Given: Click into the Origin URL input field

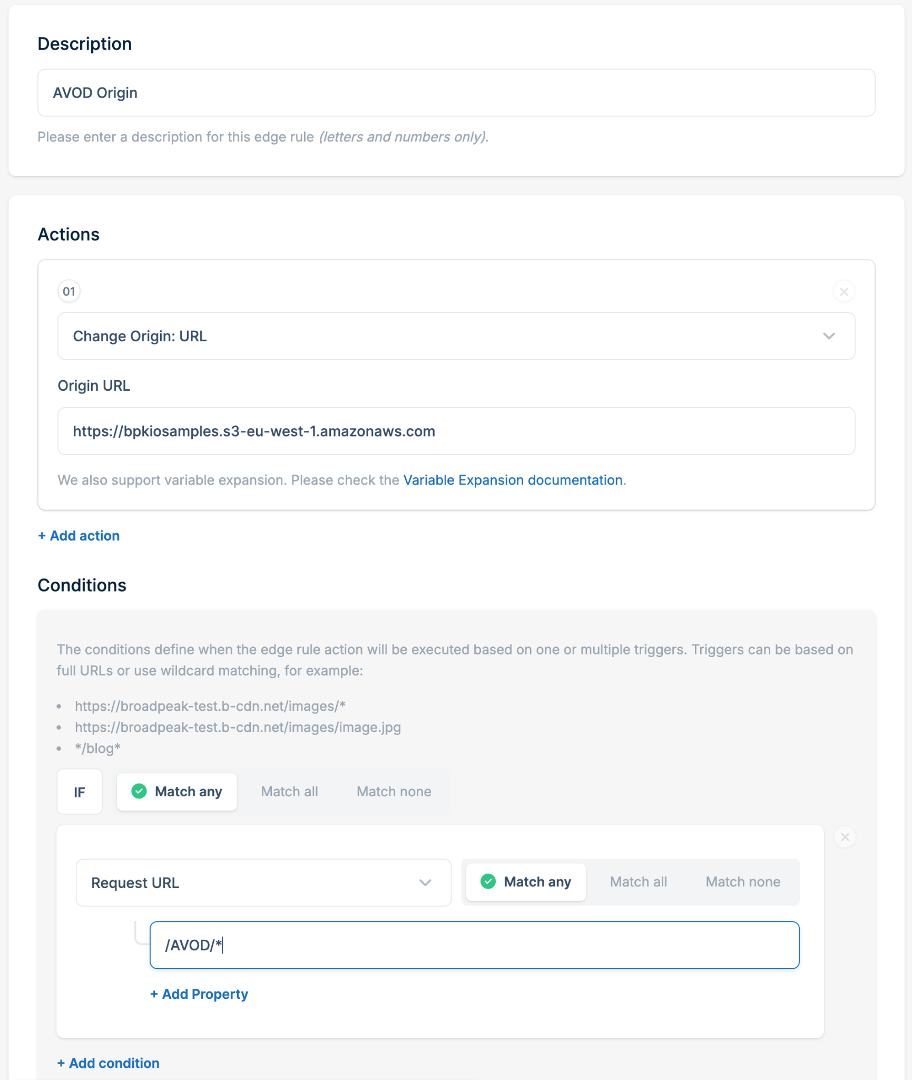Looking at the screenshot, I should 456,432.
